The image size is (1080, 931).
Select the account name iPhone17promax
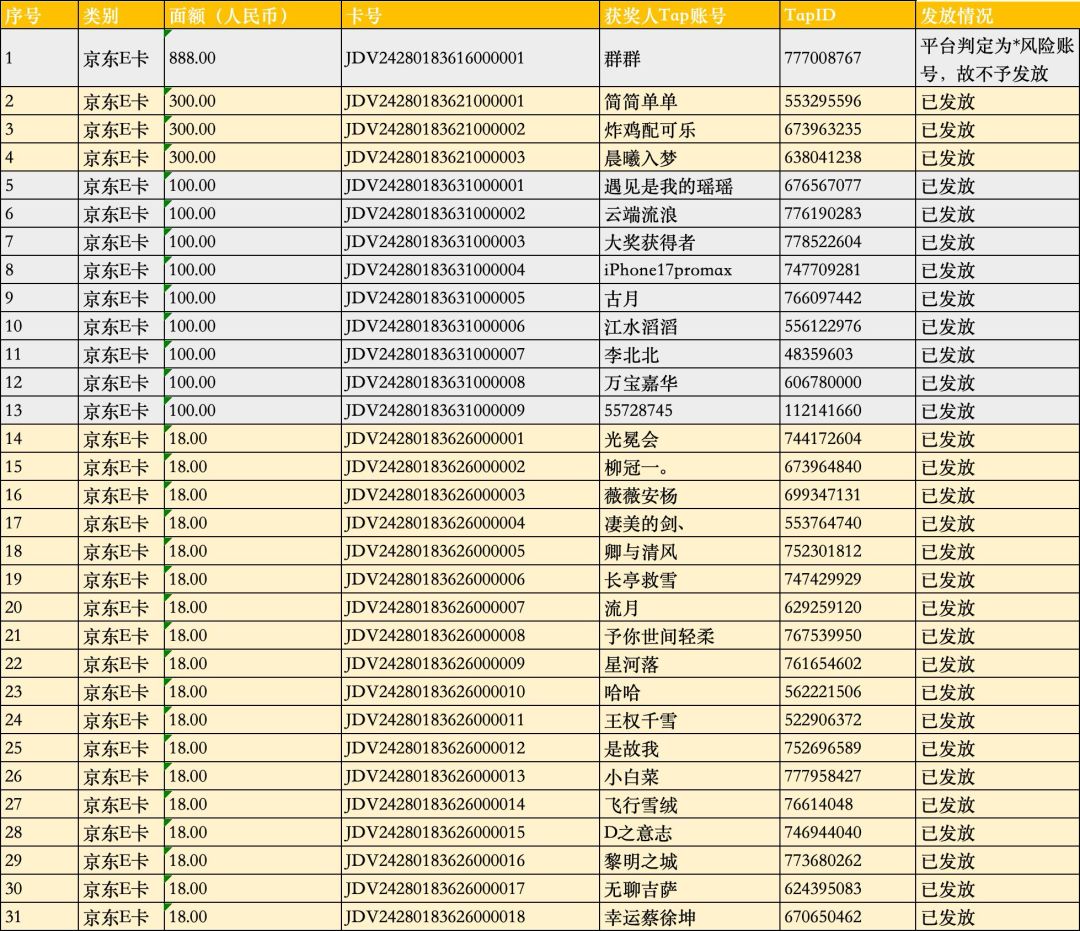(x=668, y=270)
